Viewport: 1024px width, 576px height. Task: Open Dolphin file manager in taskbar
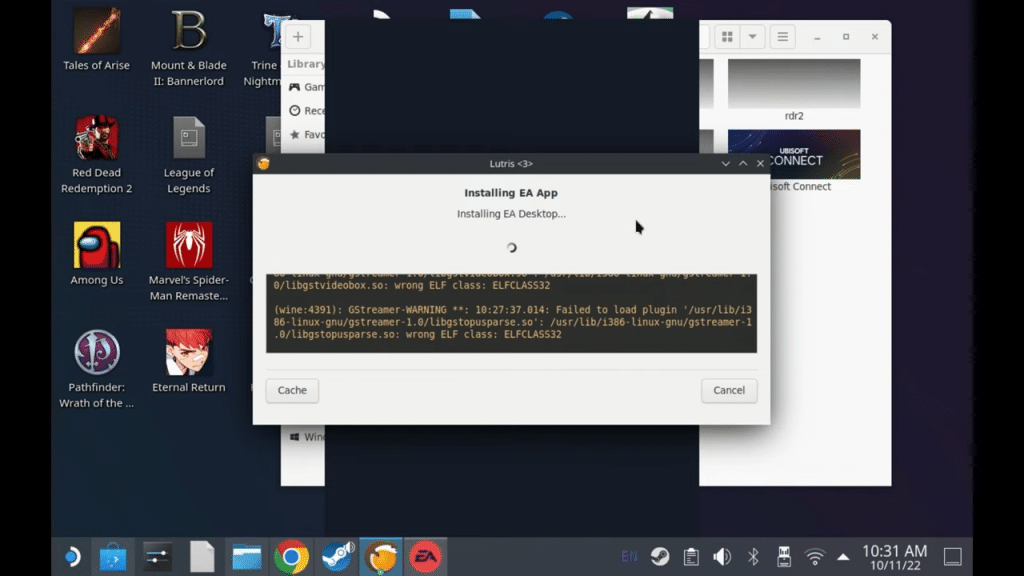tap(247, 557)
